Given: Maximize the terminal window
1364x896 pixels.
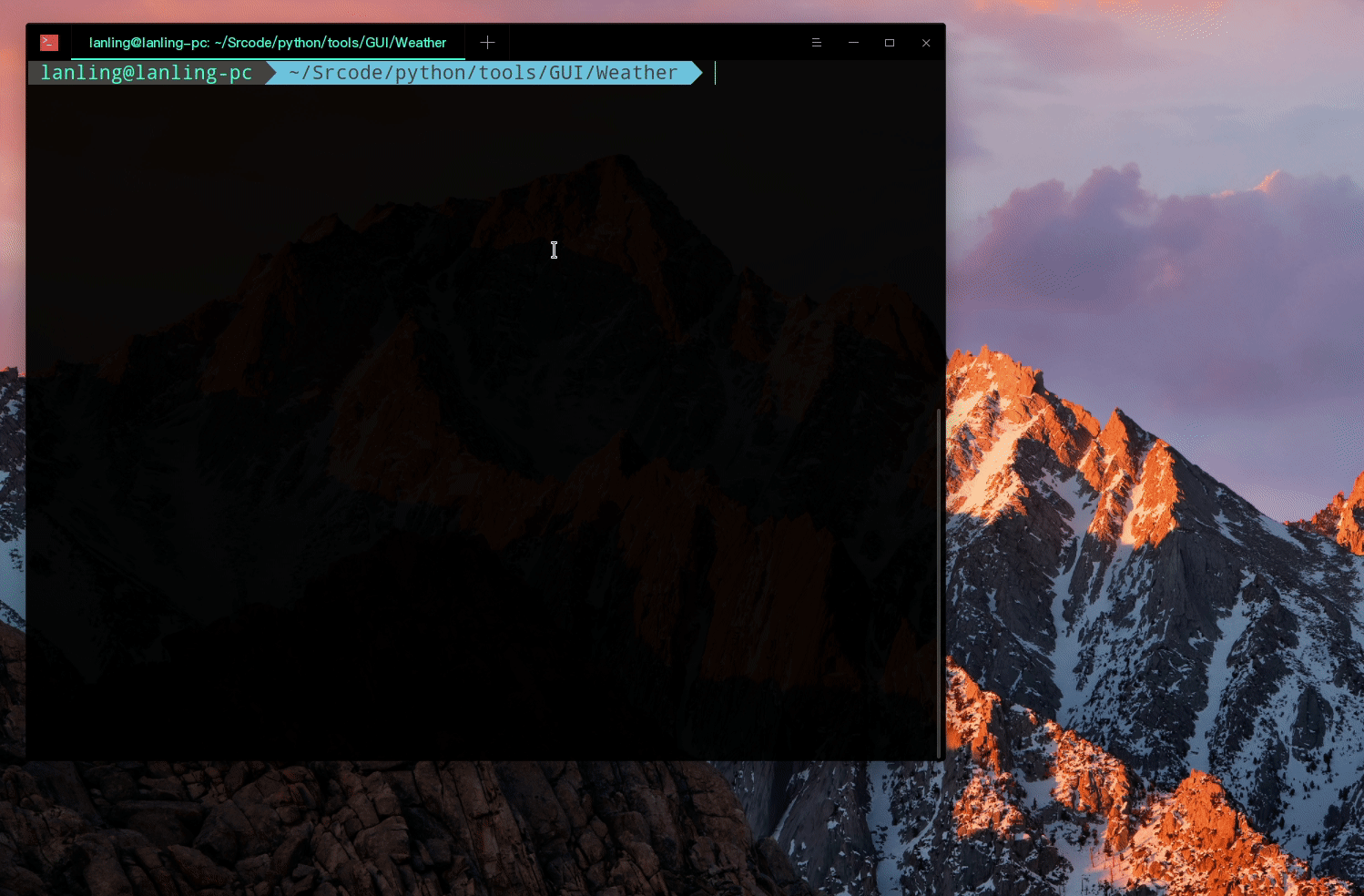Looking at the screenshot, I should 890,43.
